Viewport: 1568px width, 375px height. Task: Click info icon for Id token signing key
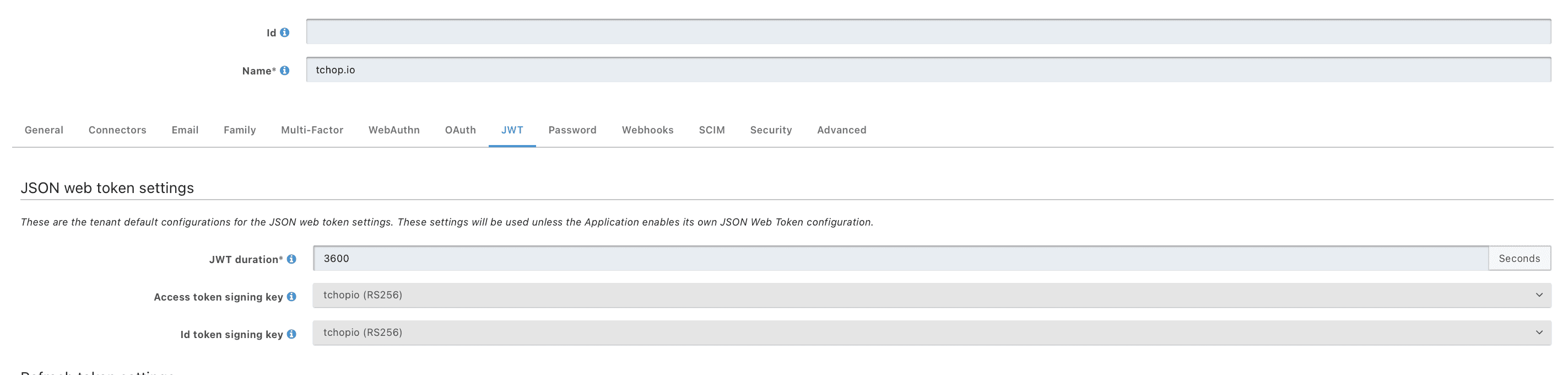tap(291, 334)
